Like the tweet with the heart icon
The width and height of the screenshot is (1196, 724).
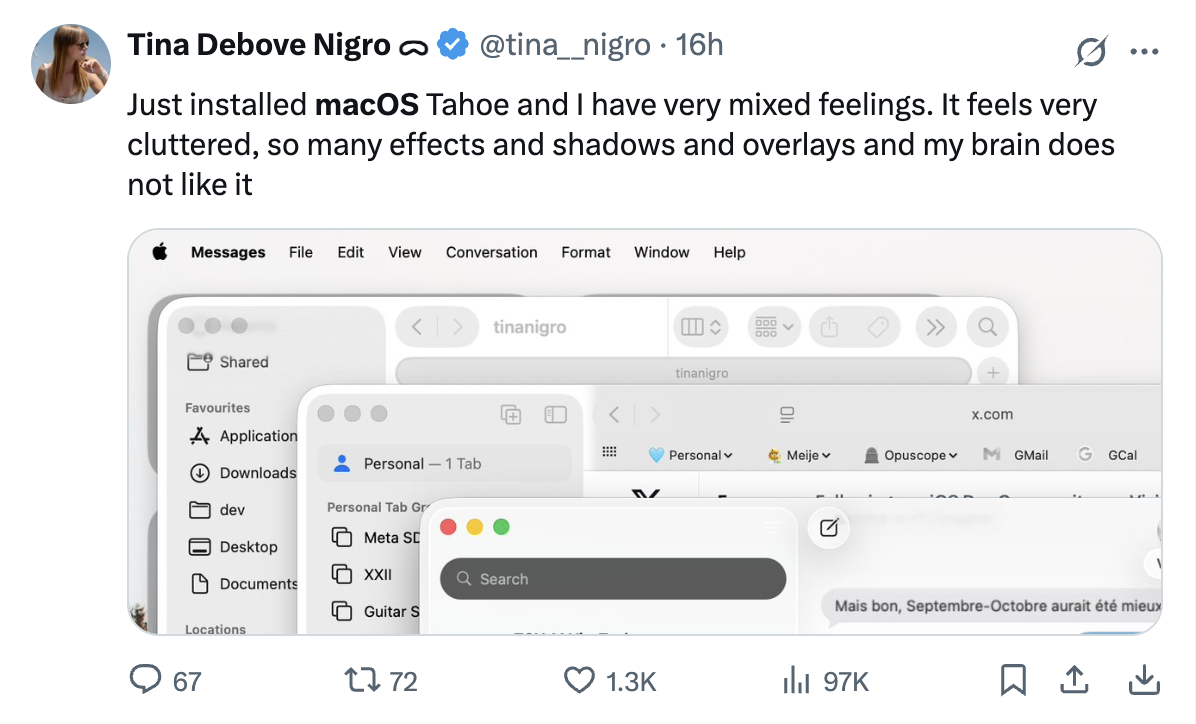coord(579,681)
